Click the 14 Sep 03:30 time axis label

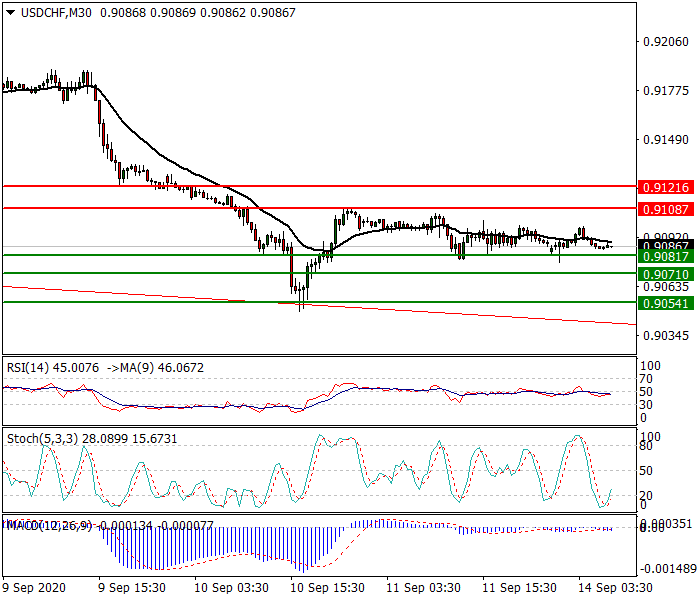[x=615, y=588]
